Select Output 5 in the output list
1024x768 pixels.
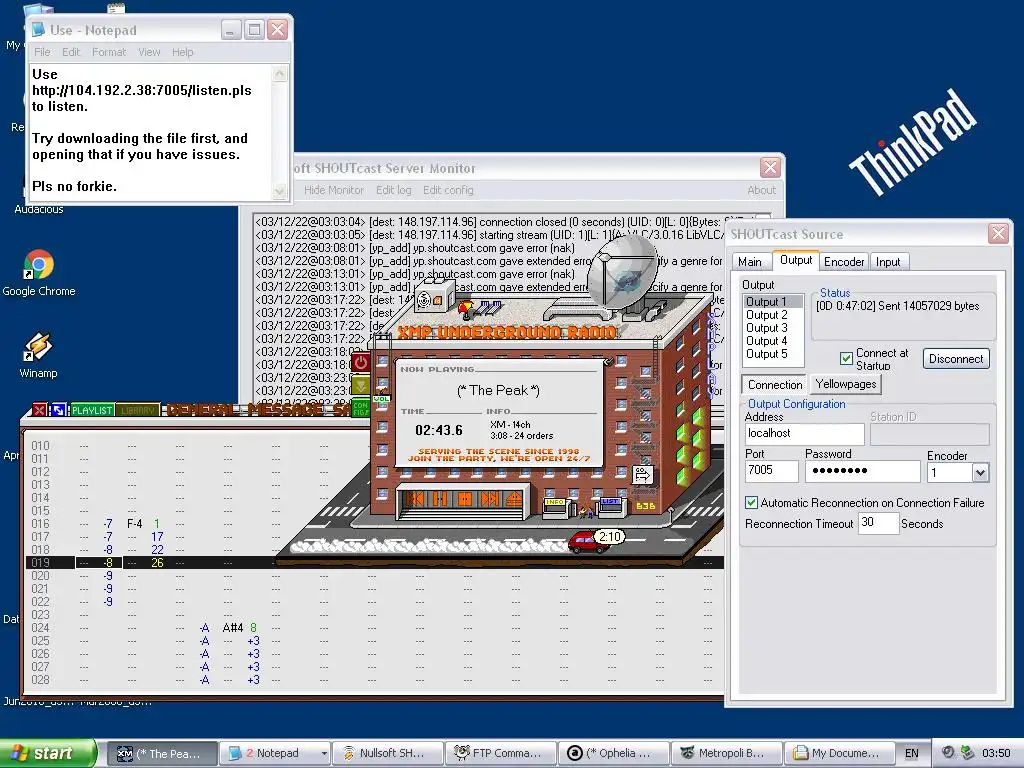(774, 354)
